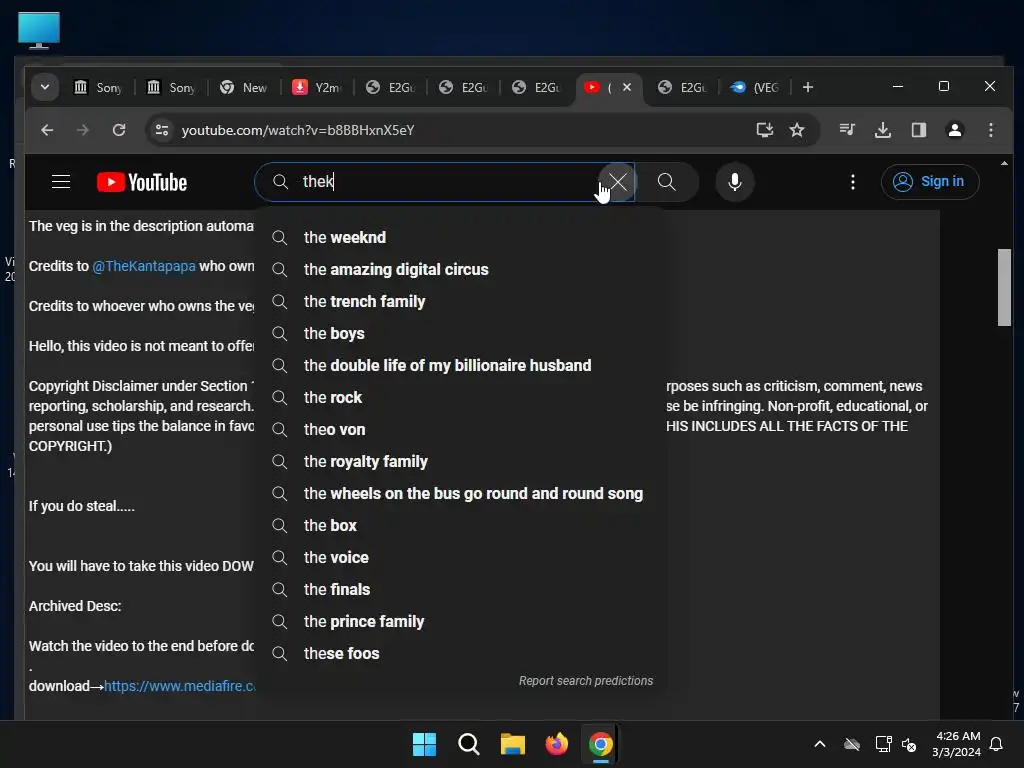Screen dimensions: 1024x768
Task: Click Chrome icon in taskbar
Action: tap(601, 744)
